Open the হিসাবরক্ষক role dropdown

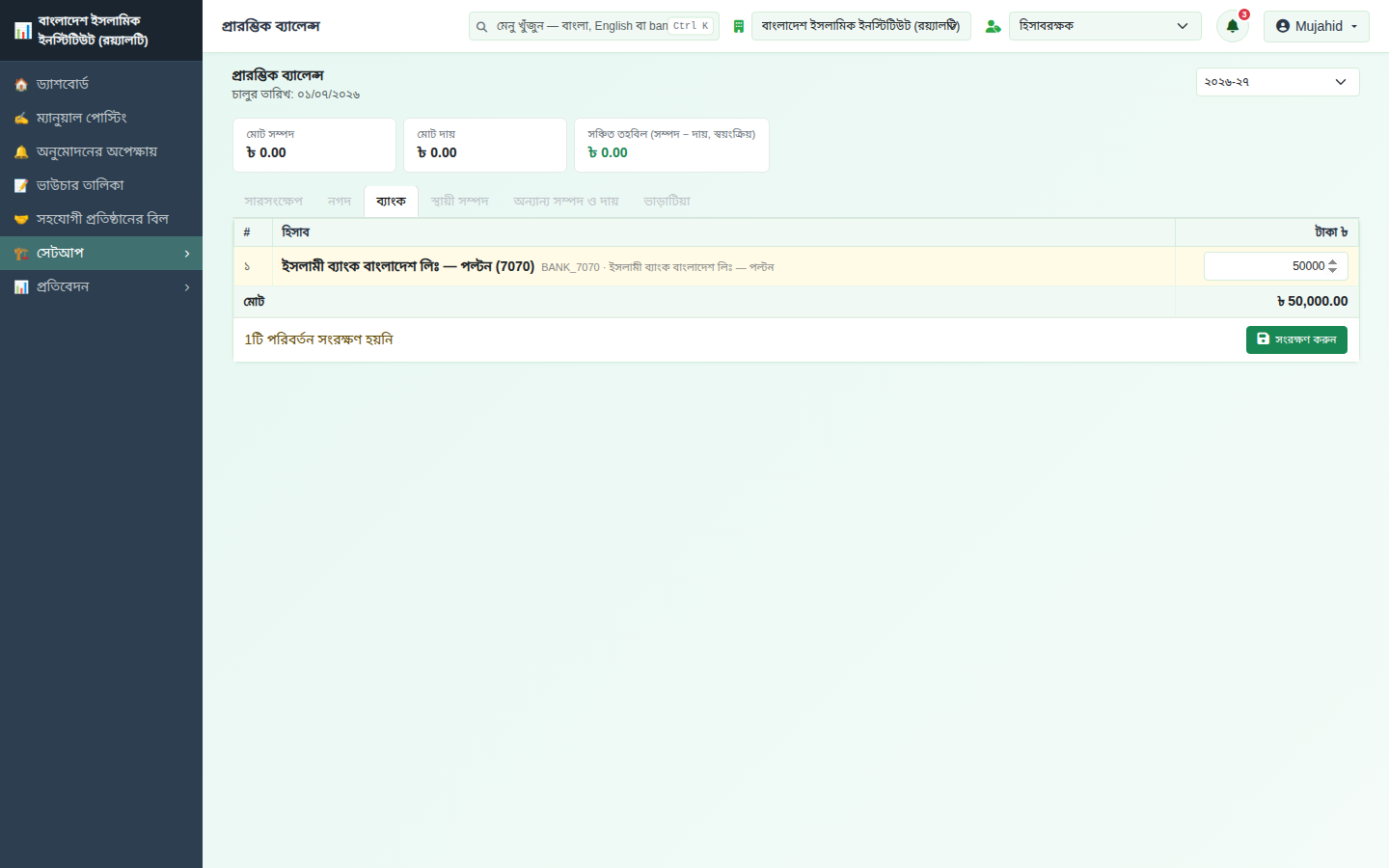tap(1105, 26)
